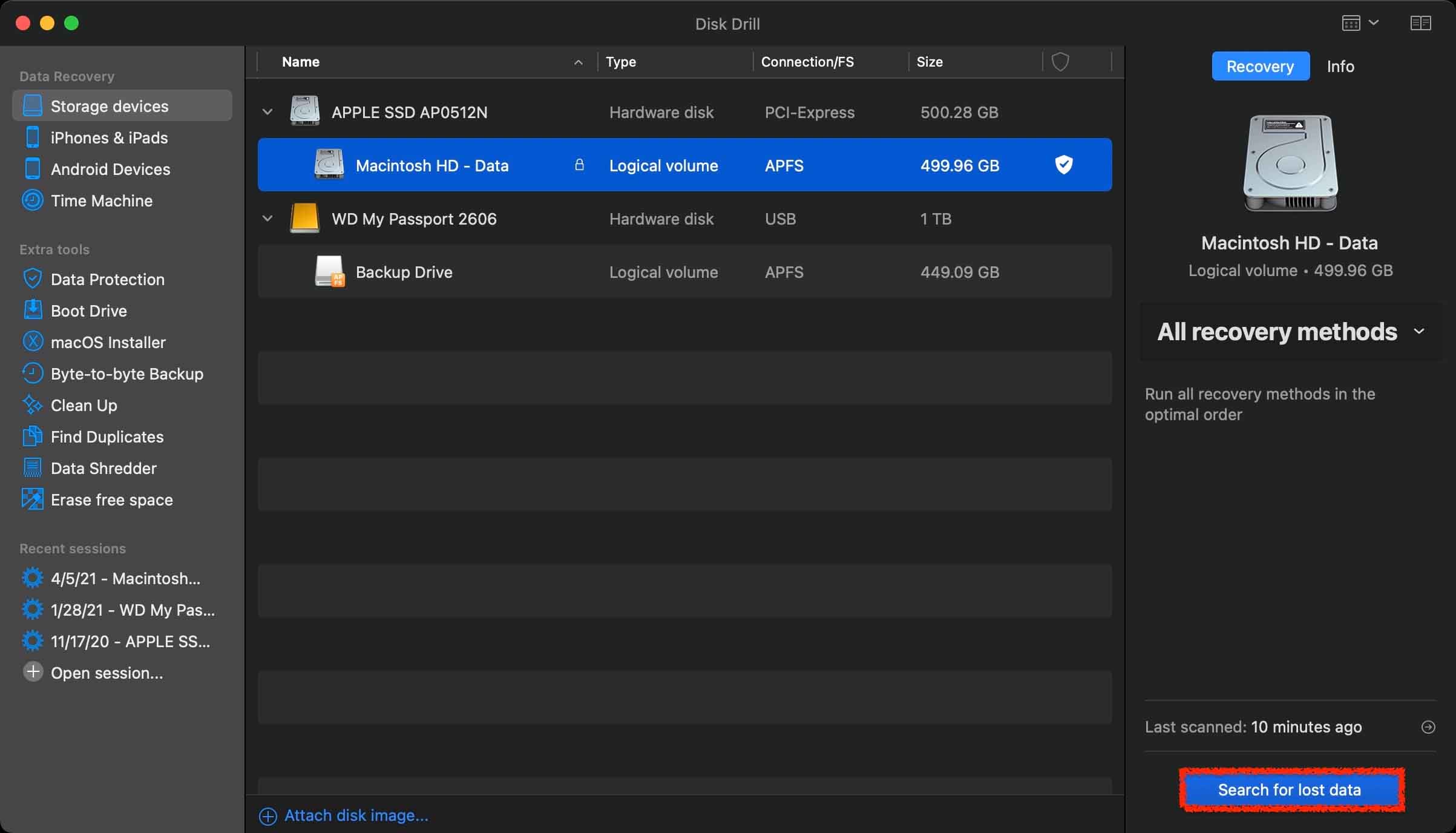Select the Backup Drive volume row
The width and height of the screenshot is (1456, 833).
(x=684, y=271)
